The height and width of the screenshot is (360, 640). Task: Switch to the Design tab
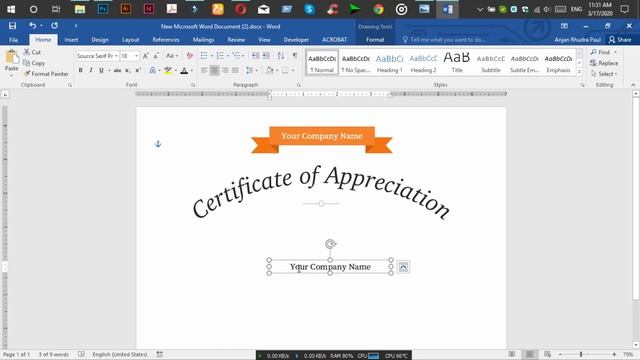[x=100, y=40]
